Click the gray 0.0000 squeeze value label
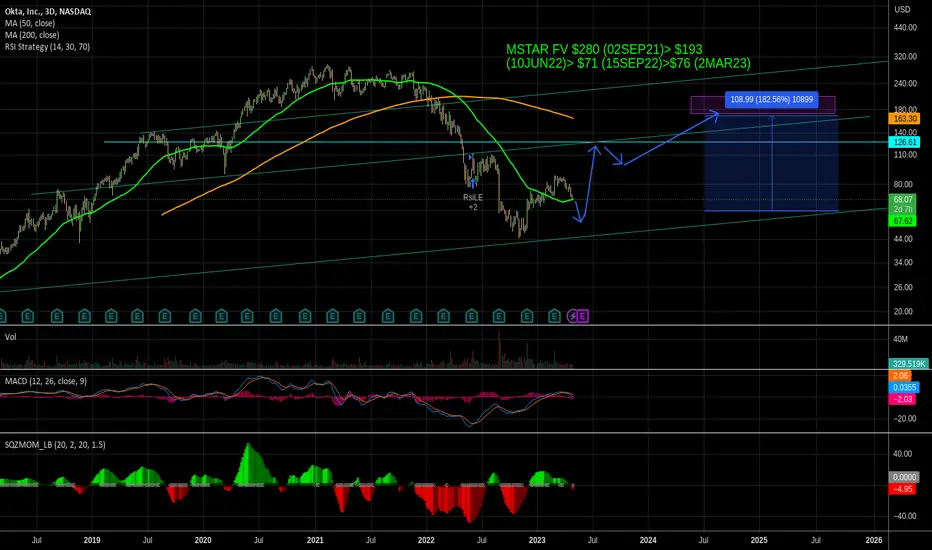Image resolution: width=932 pixels, height=550 pixels. click(904, 477)
